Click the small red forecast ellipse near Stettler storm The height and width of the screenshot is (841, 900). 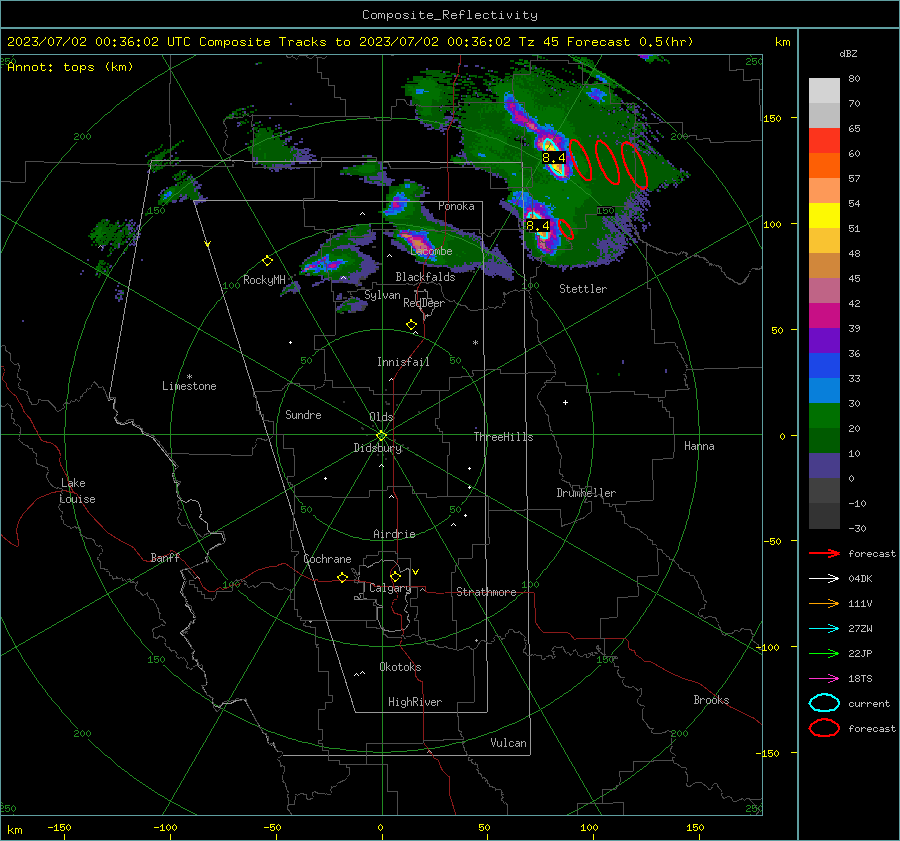point(566,228)
